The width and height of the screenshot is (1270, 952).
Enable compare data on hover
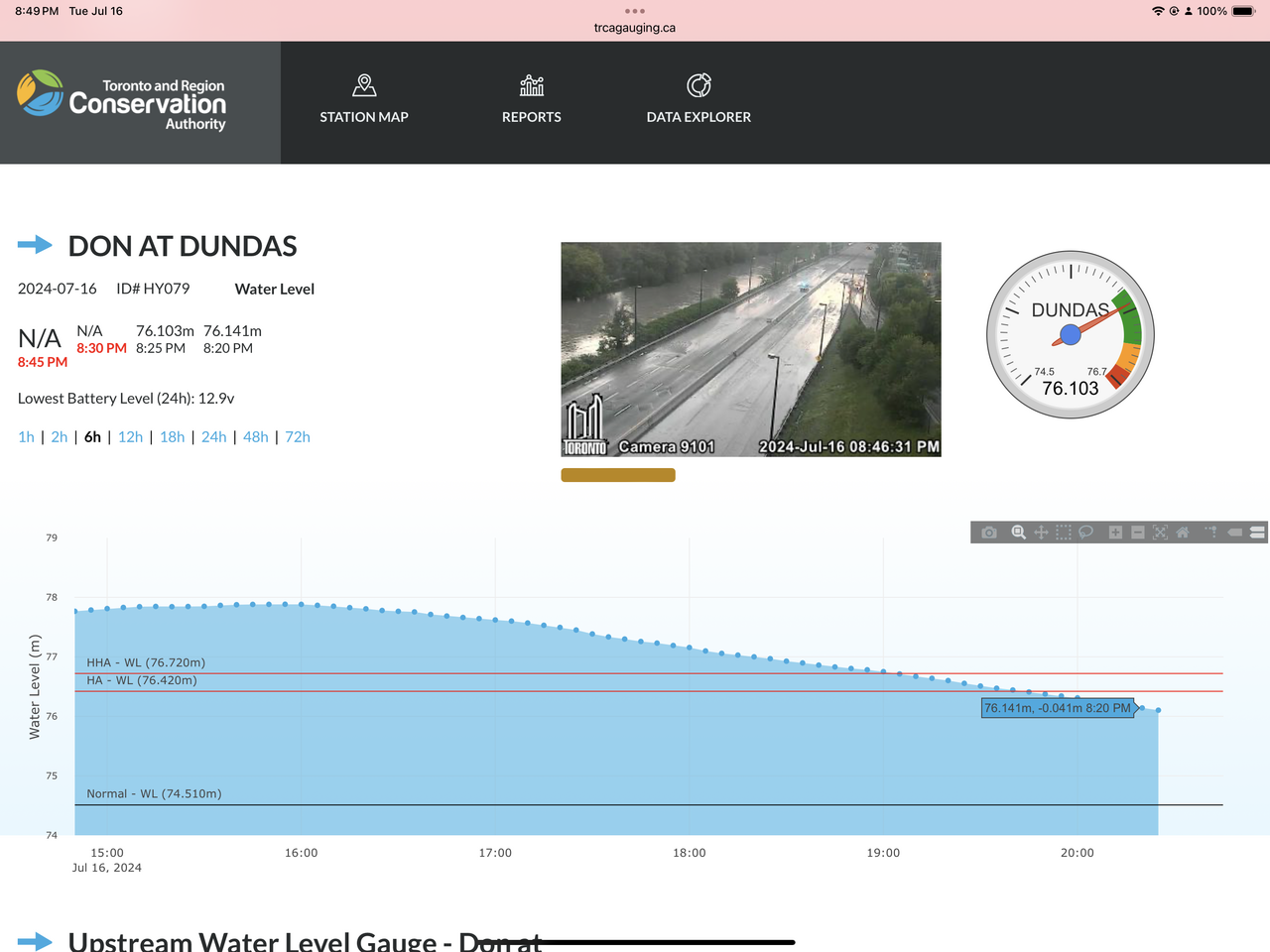coord(1257,533)
